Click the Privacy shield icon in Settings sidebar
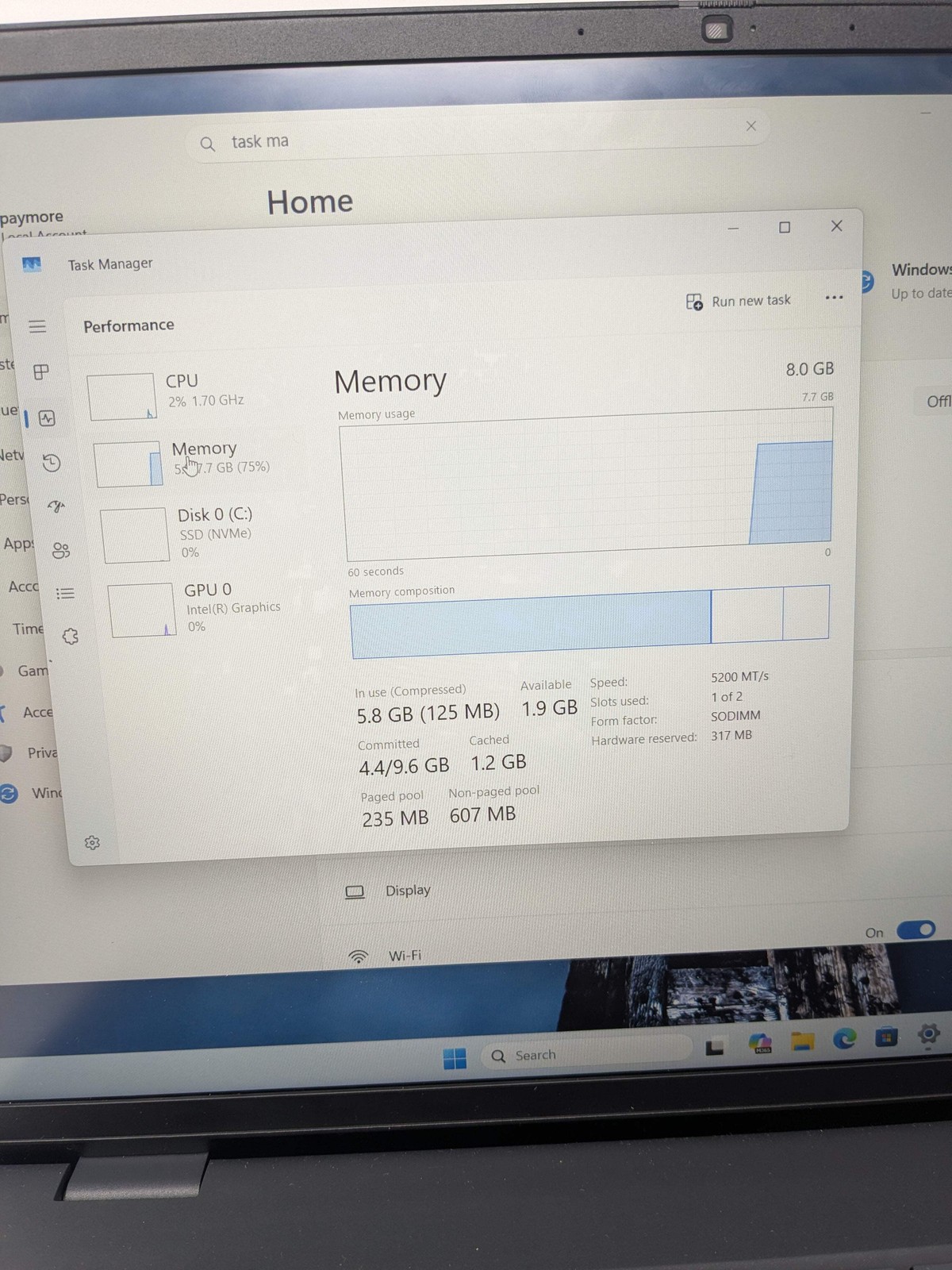This screenshot has height=1270, width=952. (6, 752)
